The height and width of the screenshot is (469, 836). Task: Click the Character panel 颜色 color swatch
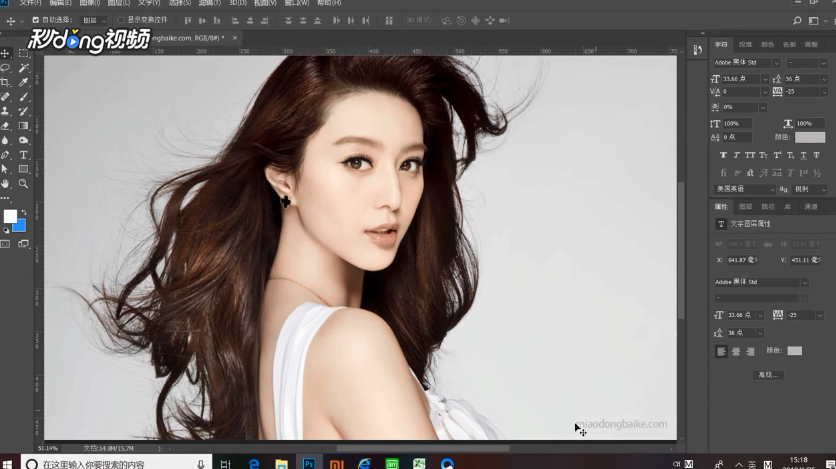click(810, 137)
